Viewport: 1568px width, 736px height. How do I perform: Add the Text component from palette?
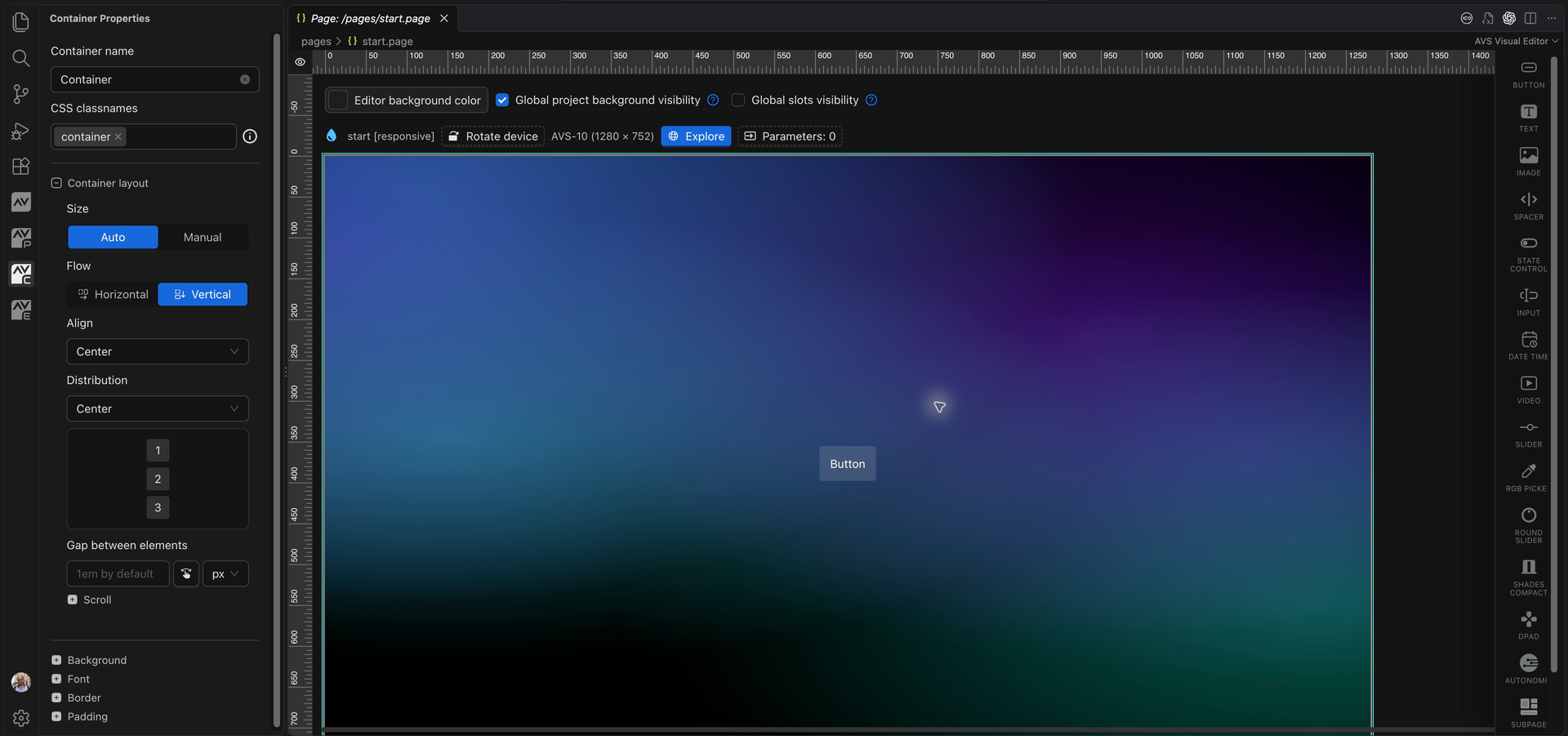(x=1529, y=118)
